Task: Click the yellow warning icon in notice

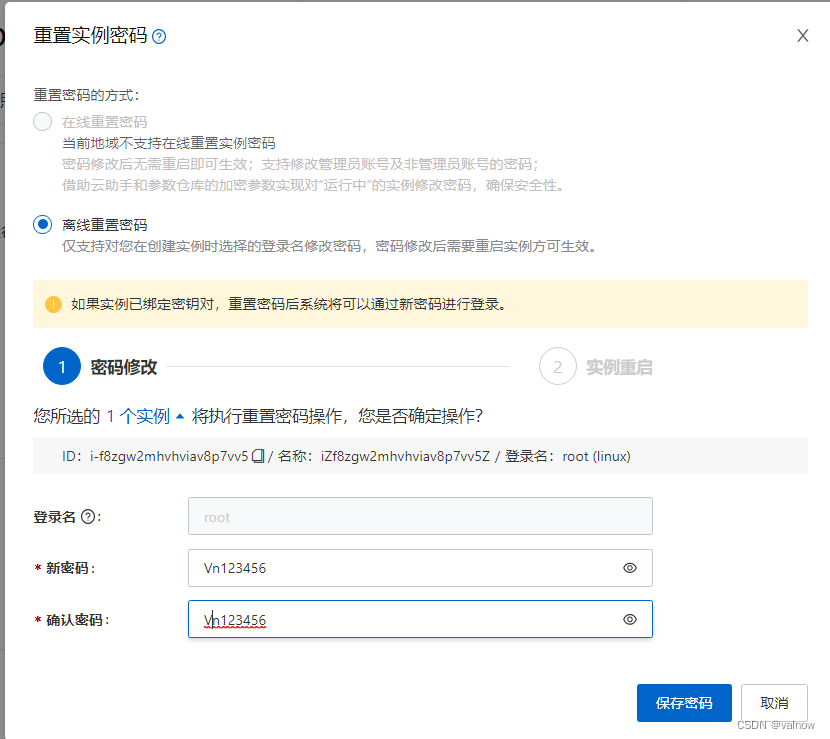Action: tap(53, 304)
